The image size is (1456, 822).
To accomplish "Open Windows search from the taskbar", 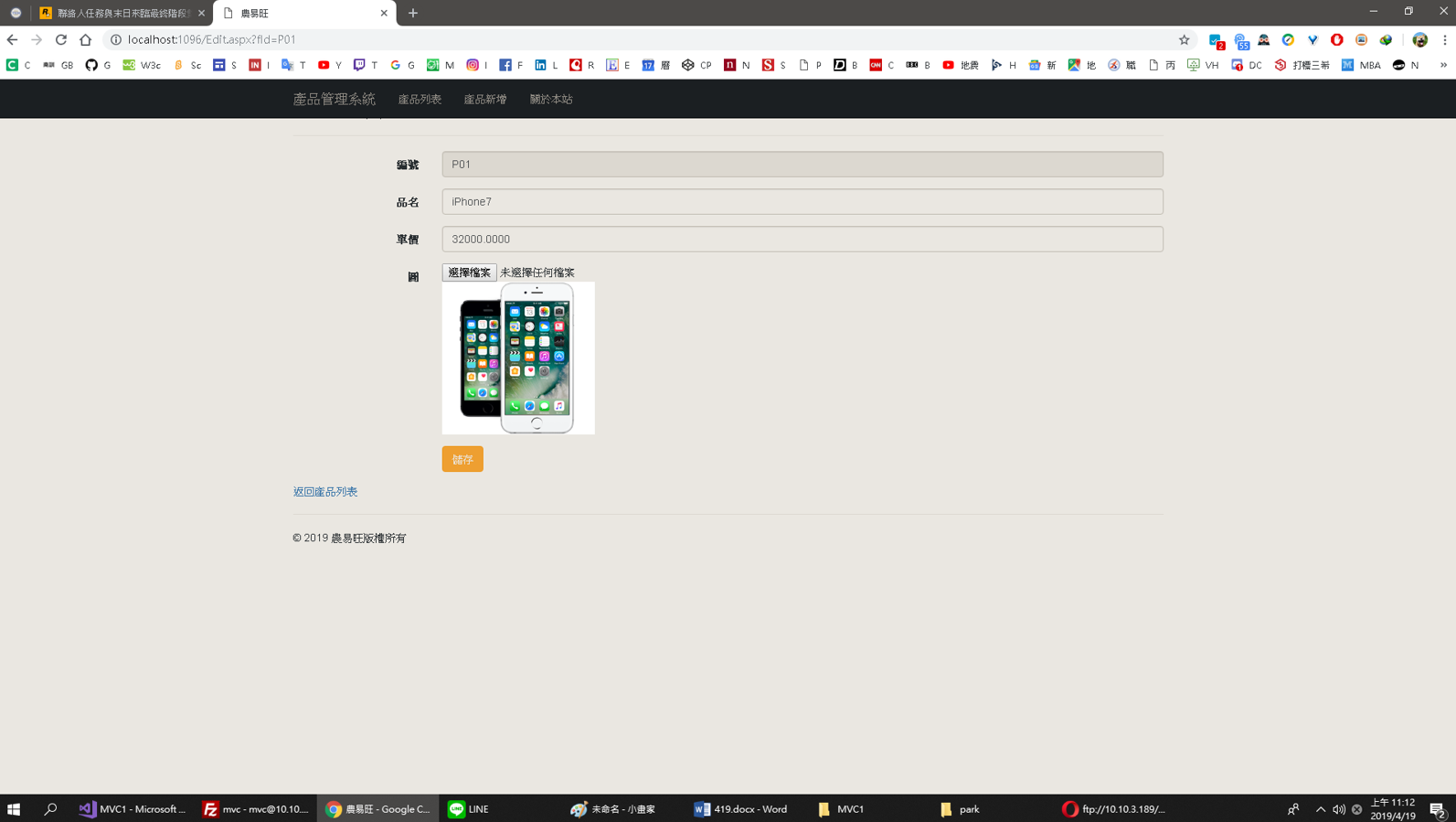I will pos(50,809).
